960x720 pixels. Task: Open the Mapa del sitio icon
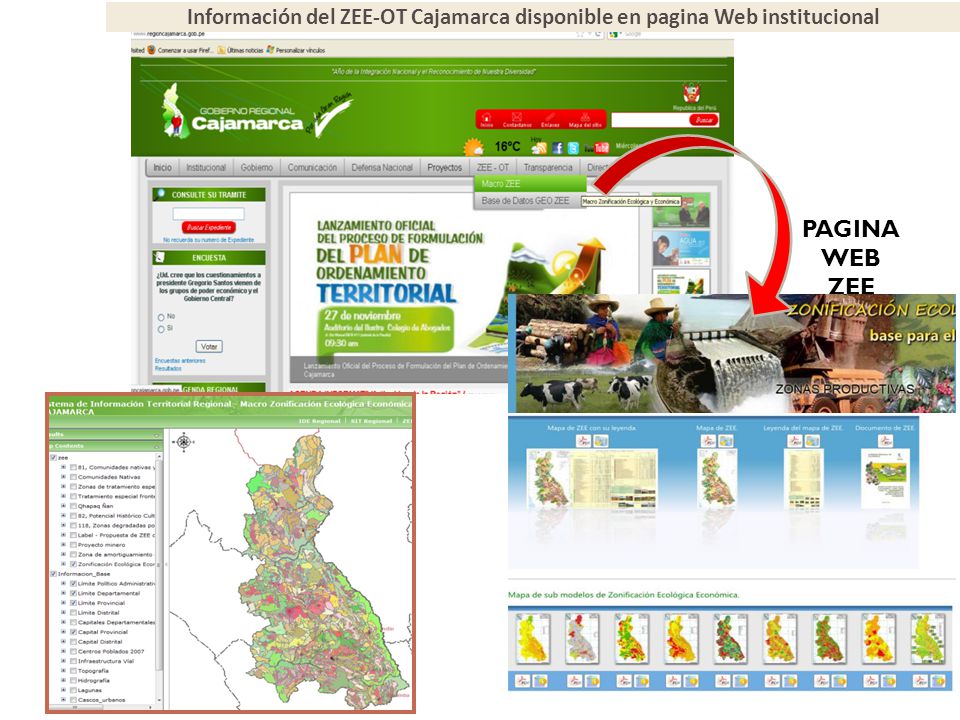coord(585,116)
